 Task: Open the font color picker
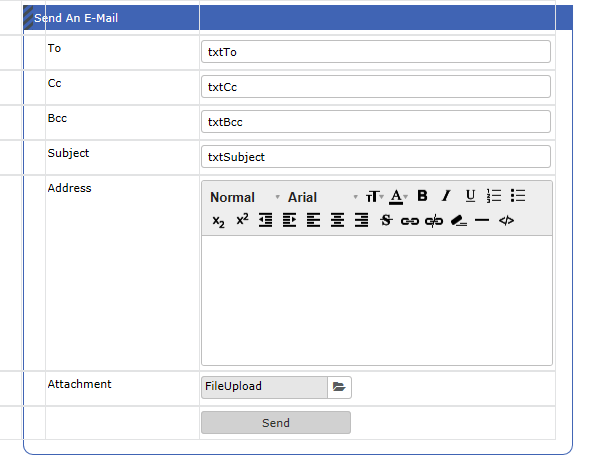(x=398, y=197)
